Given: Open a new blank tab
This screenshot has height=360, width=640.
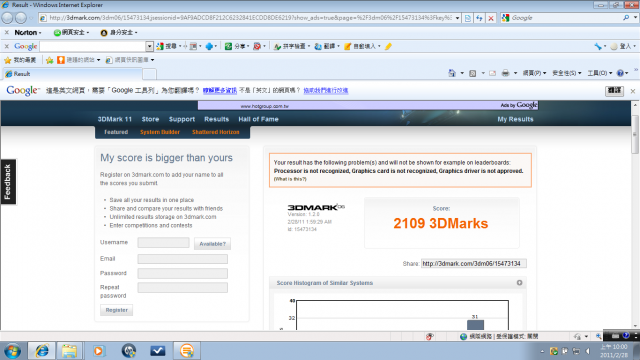Looking at the screenshot, I should pyautogui.click(x=149, y=74).
